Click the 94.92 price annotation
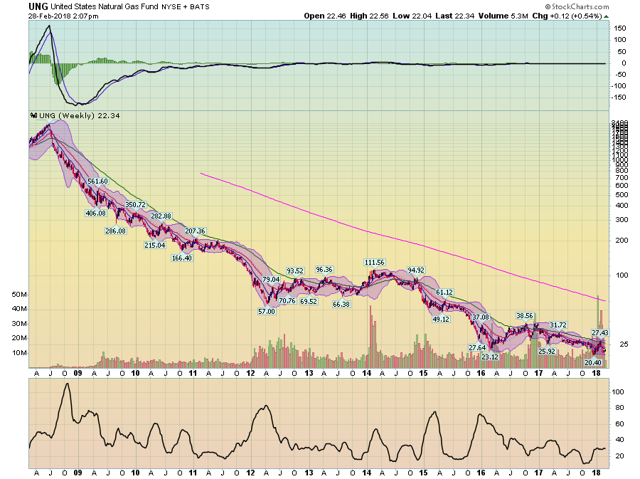640x479 pixels. point(416,270)
